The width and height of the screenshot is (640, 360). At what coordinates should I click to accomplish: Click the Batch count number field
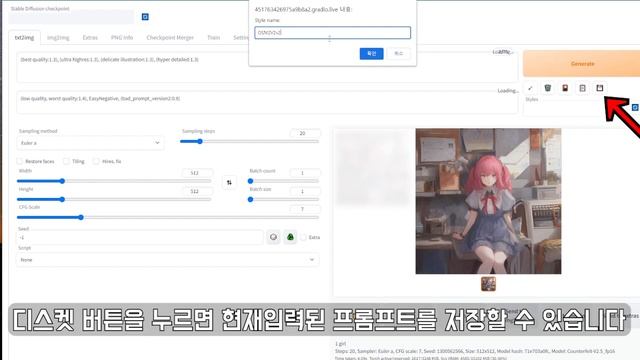click(x=305, y=173)
